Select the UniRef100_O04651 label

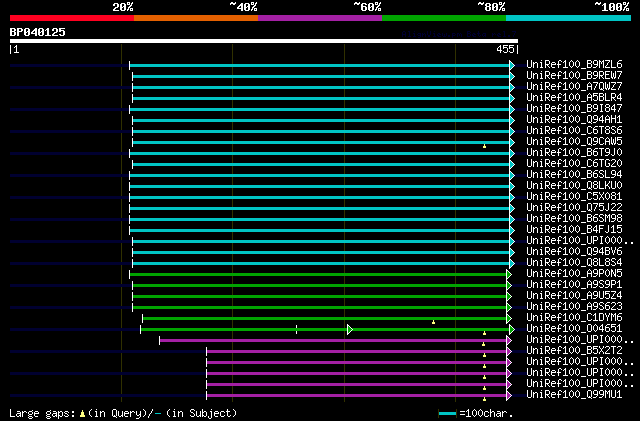(574, 329)
